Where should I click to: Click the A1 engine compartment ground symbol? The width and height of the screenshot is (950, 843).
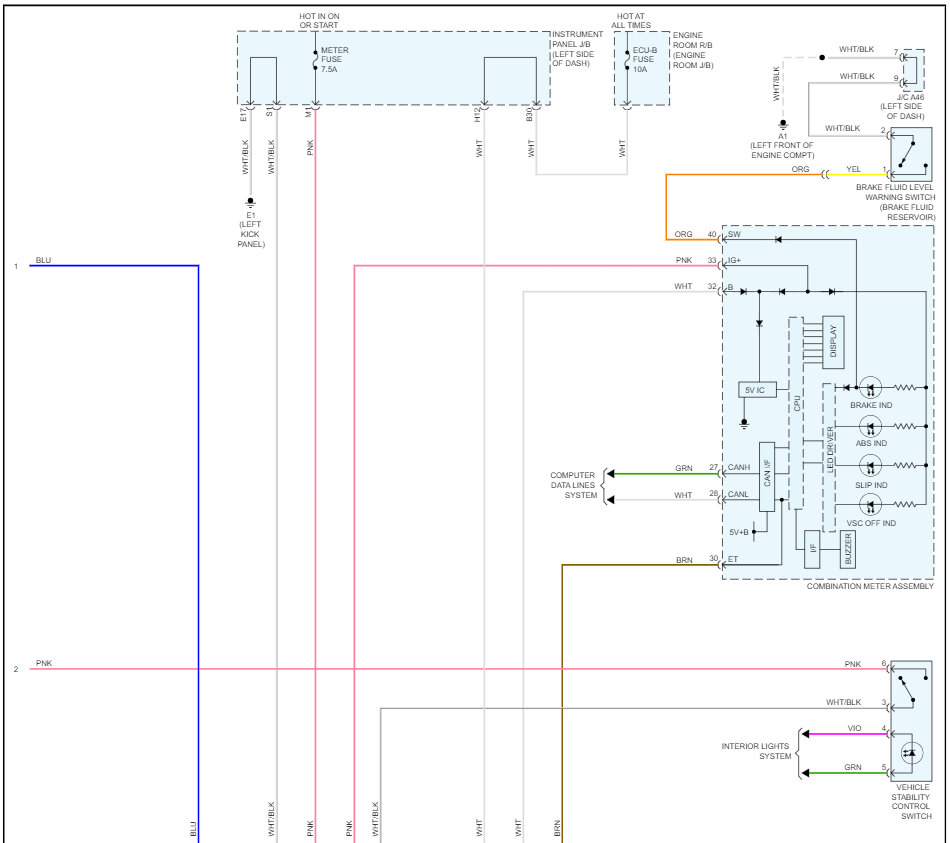tap(783, 124)
